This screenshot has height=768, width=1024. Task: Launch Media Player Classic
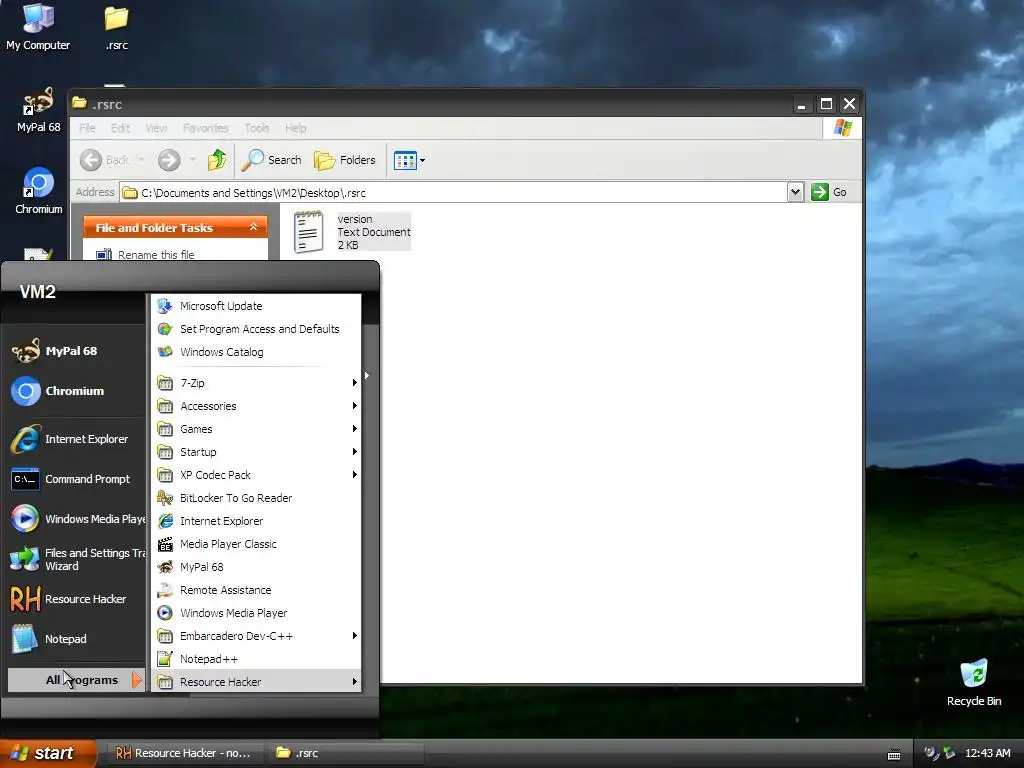click(256, 543)
